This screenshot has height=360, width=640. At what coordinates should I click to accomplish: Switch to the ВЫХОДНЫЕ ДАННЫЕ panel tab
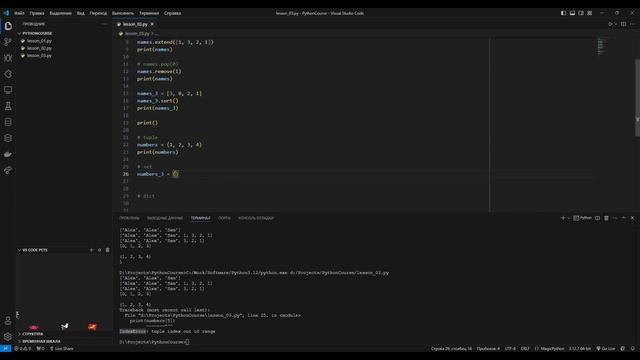pos(164,218)
